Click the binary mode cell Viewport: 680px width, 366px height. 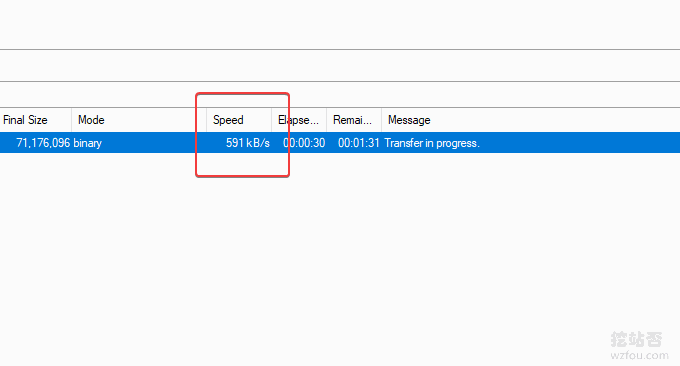(88, 143)
